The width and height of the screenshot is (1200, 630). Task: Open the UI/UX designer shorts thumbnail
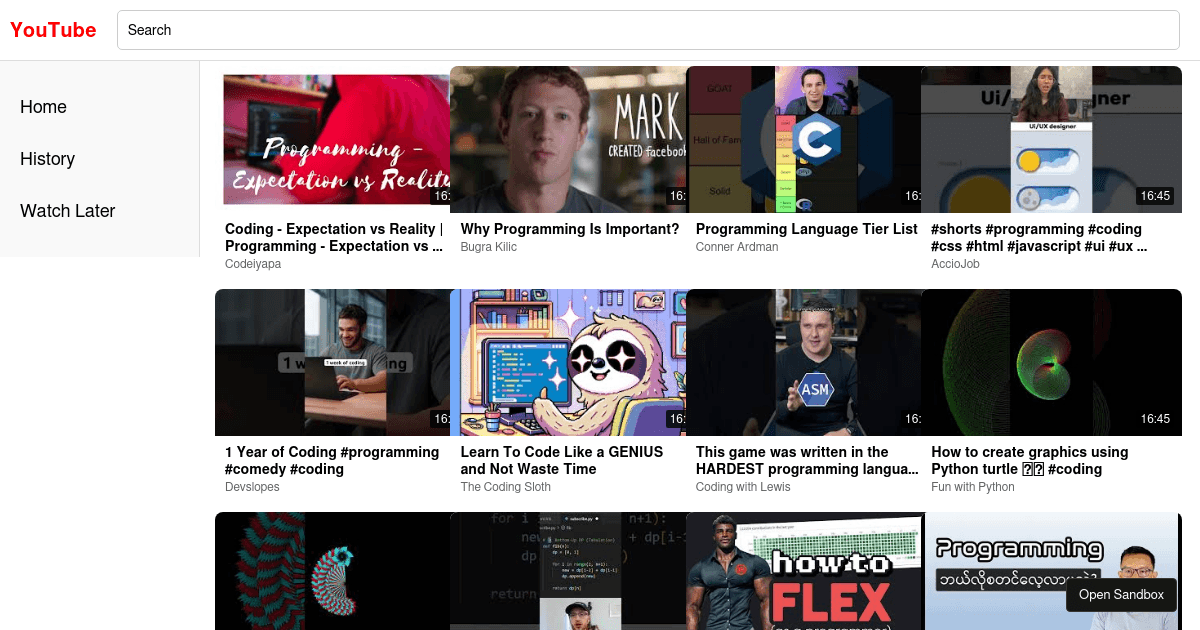click(x=1051, y=140)
